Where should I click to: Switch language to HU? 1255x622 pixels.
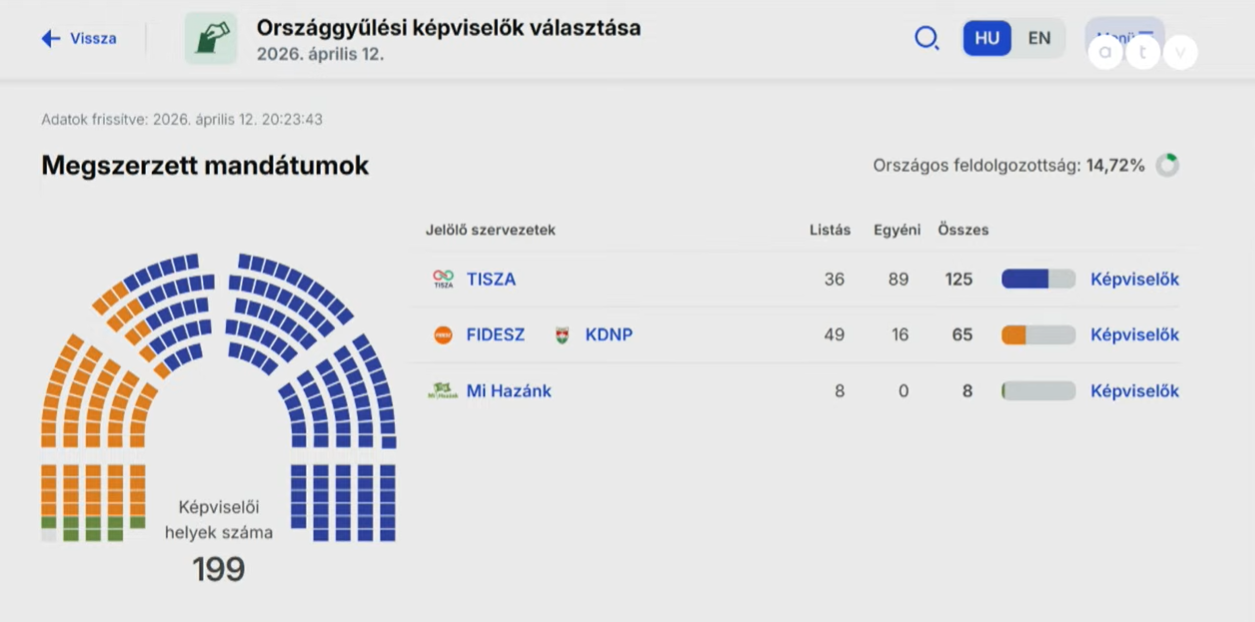click(x=987, y=38)
